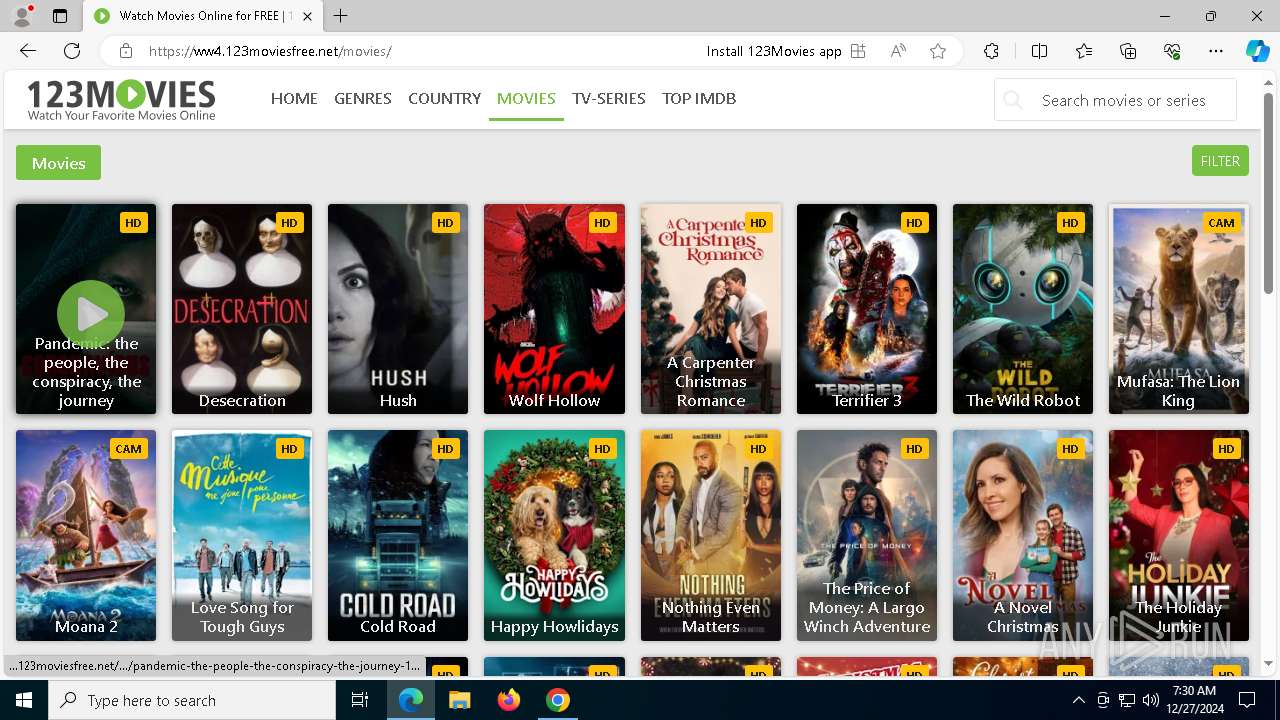The image size is (1280, 720).
Task: Activate the Read aloud icon
Action: [x=898, y=51]
